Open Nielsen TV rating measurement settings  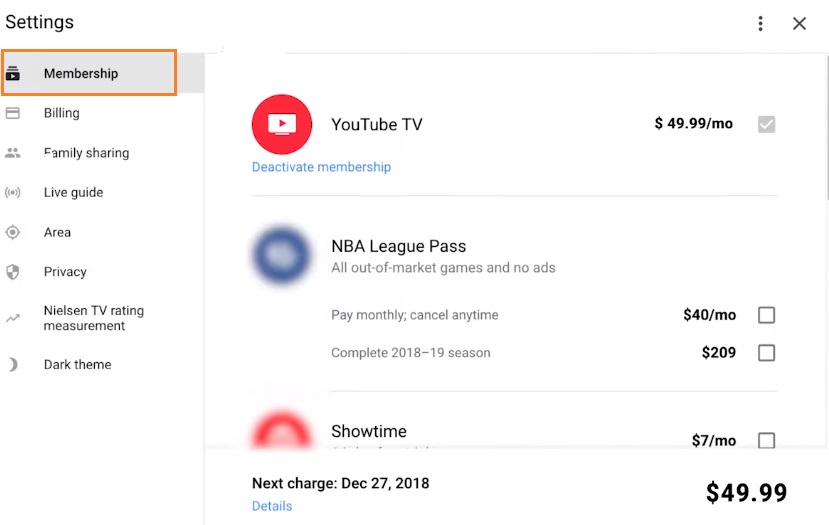point(103,318)
